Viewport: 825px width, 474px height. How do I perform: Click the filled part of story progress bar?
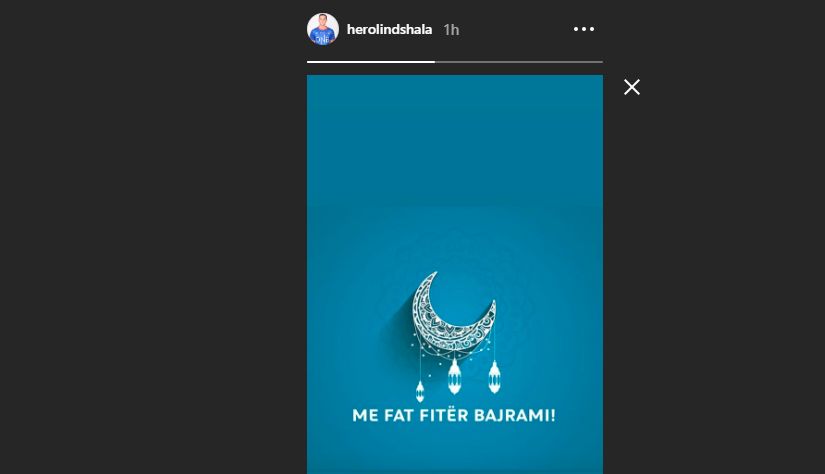pyautogui.click(x=371, y=62)
